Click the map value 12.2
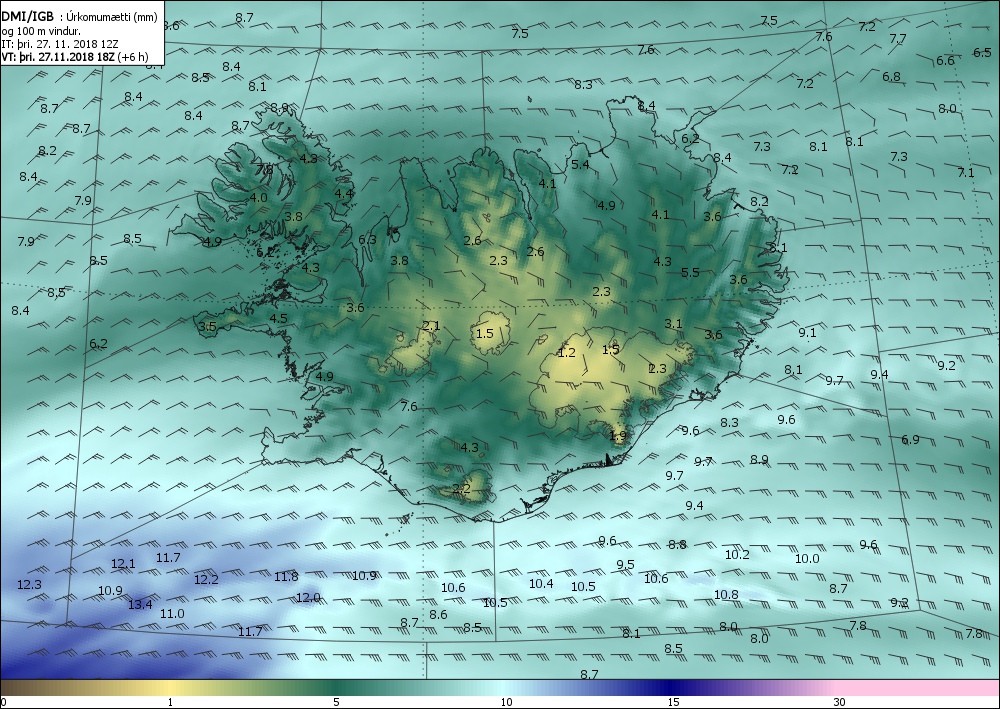 (x=206, y=580)
